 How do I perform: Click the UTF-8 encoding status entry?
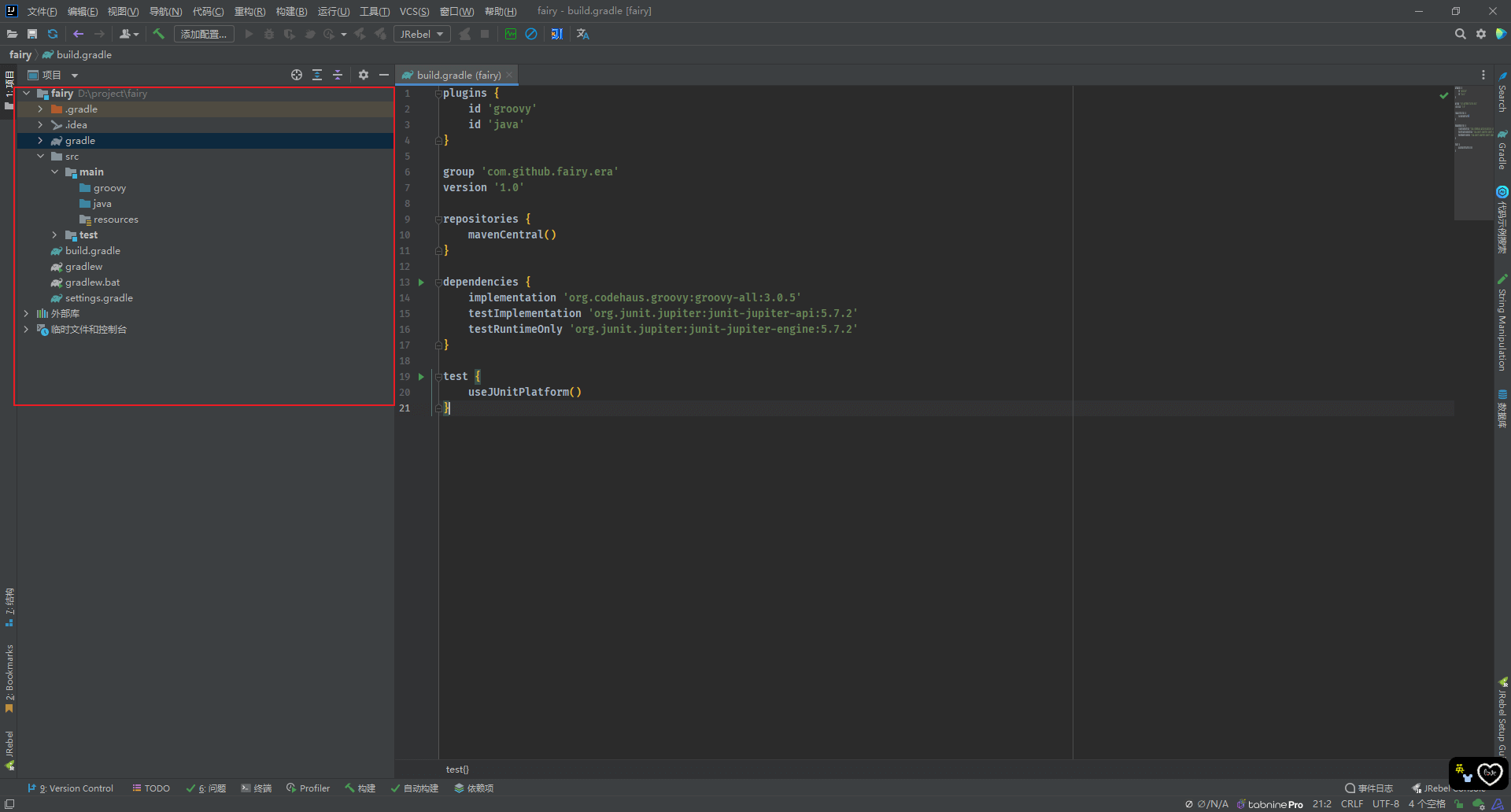click(1386, 804)
